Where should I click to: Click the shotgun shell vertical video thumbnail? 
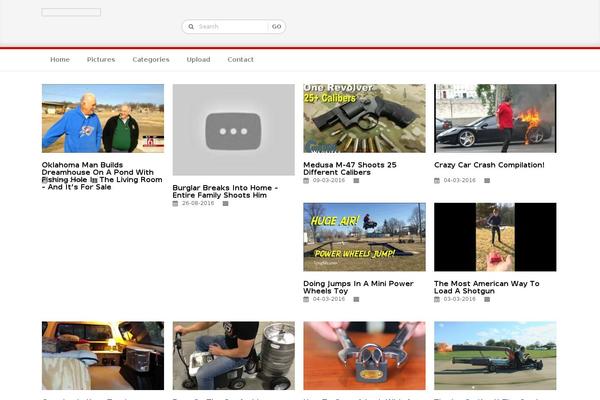pos(496,237)
